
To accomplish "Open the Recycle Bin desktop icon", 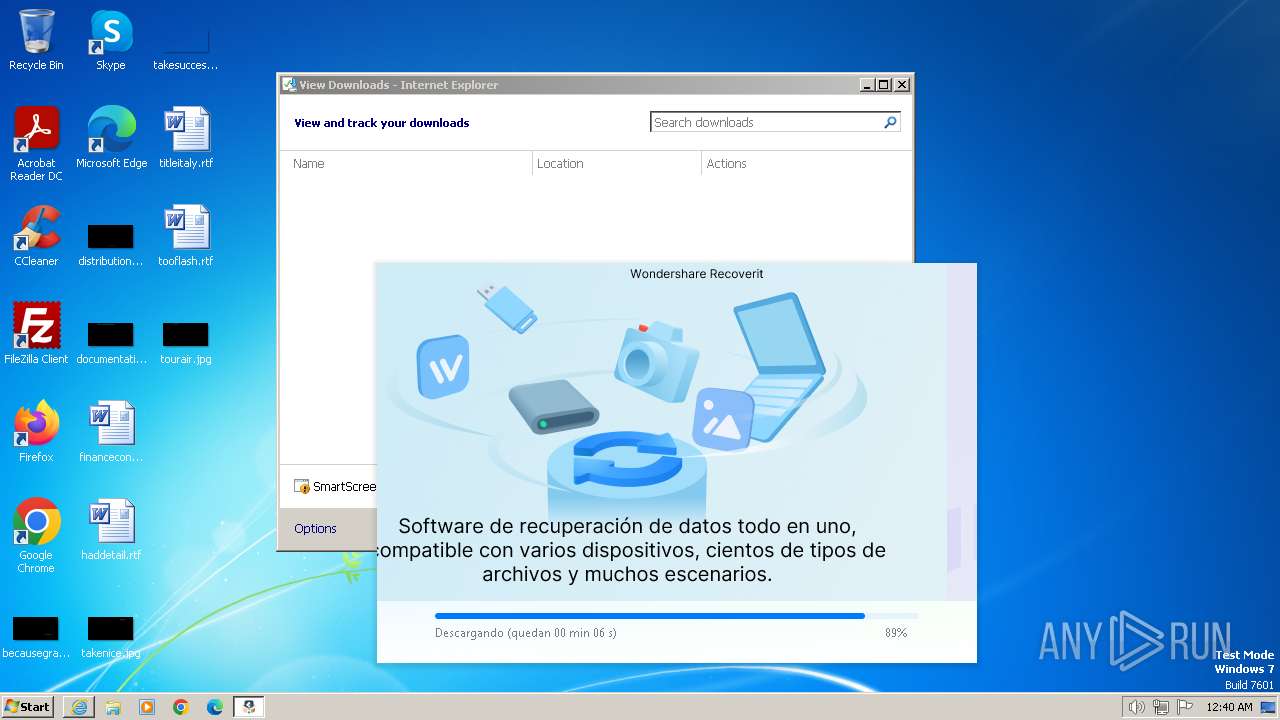I will [x=36, y=40].
